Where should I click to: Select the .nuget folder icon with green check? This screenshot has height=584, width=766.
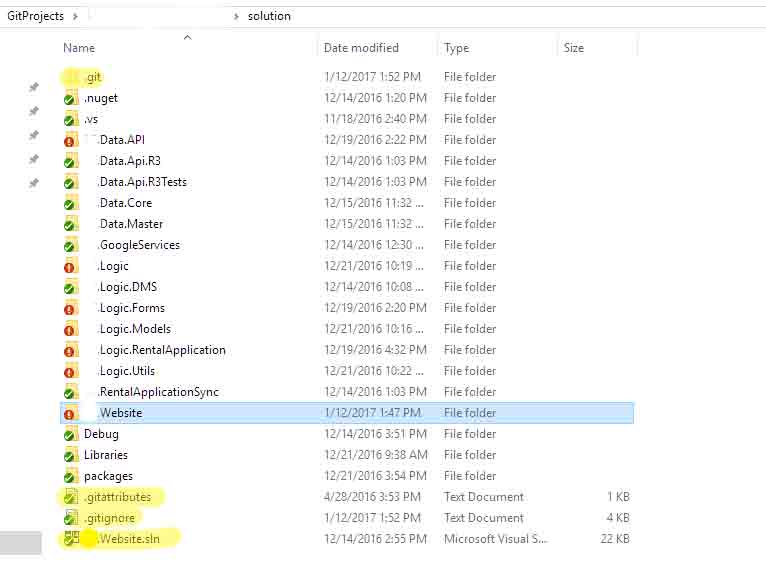71,98
